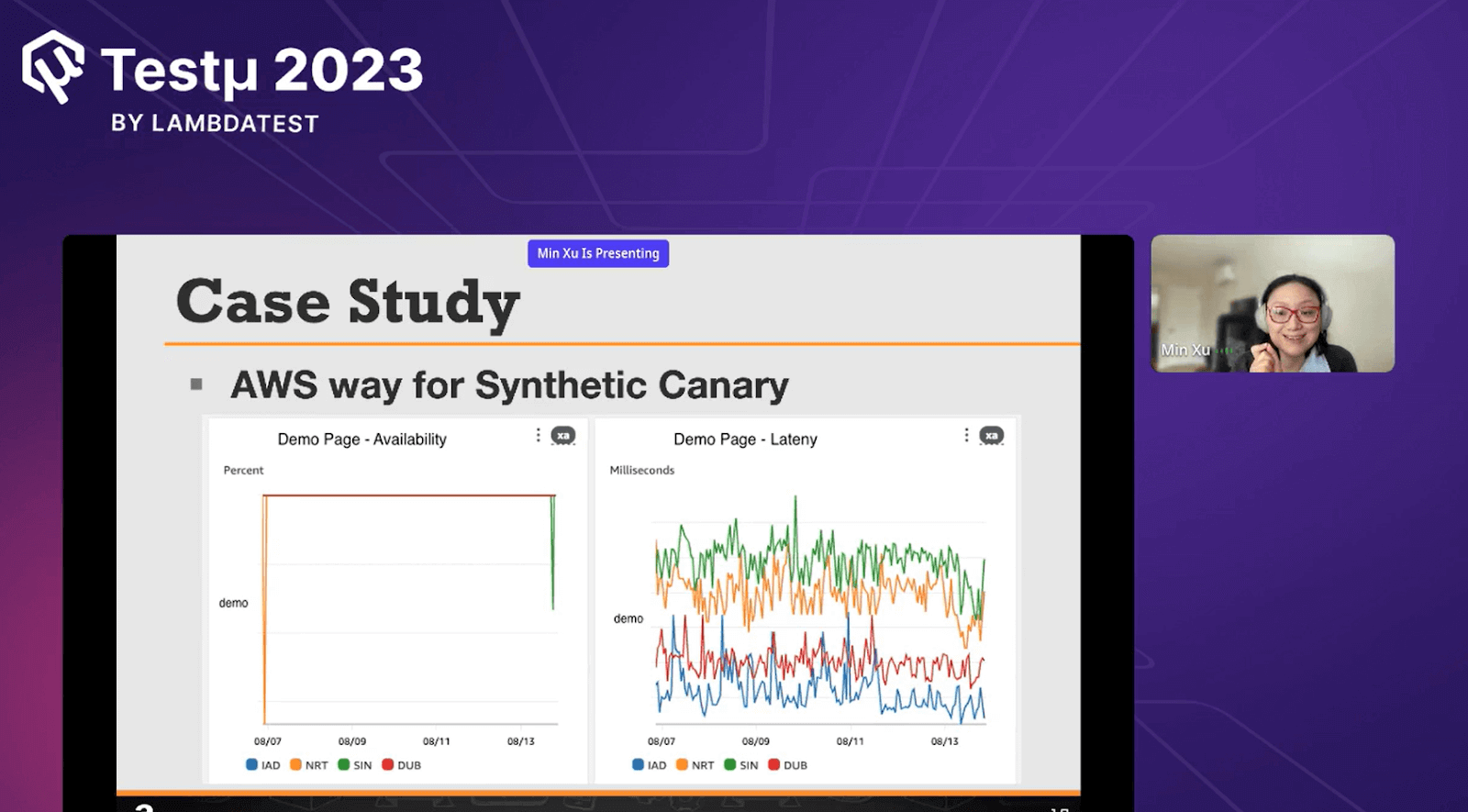
Task: Click the IAD legend label in Lateny chart
Action: 657,765
